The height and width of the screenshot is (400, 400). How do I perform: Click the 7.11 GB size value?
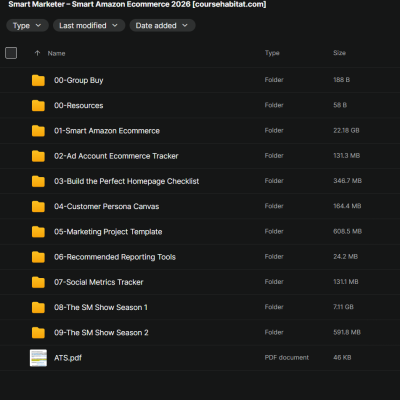(343, 307)
